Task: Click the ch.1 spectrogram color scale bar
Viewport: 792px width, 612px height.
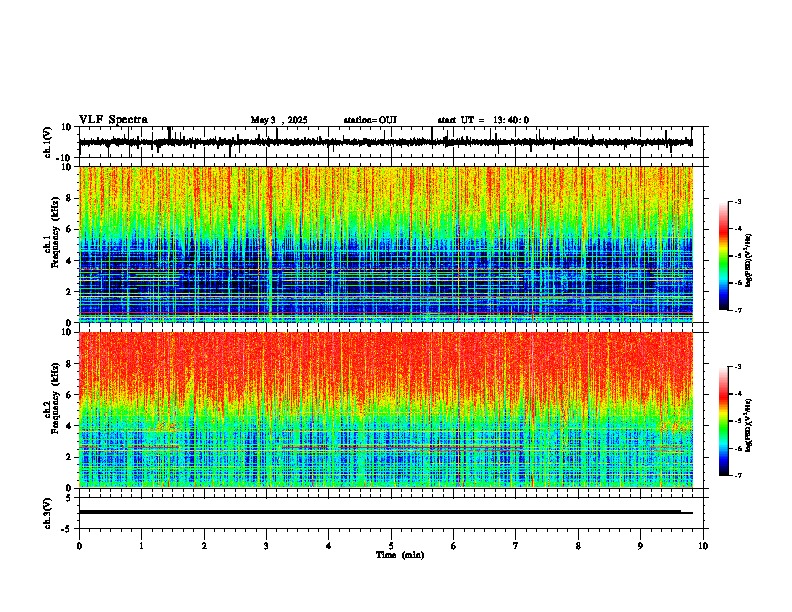Action: (724, 256)
